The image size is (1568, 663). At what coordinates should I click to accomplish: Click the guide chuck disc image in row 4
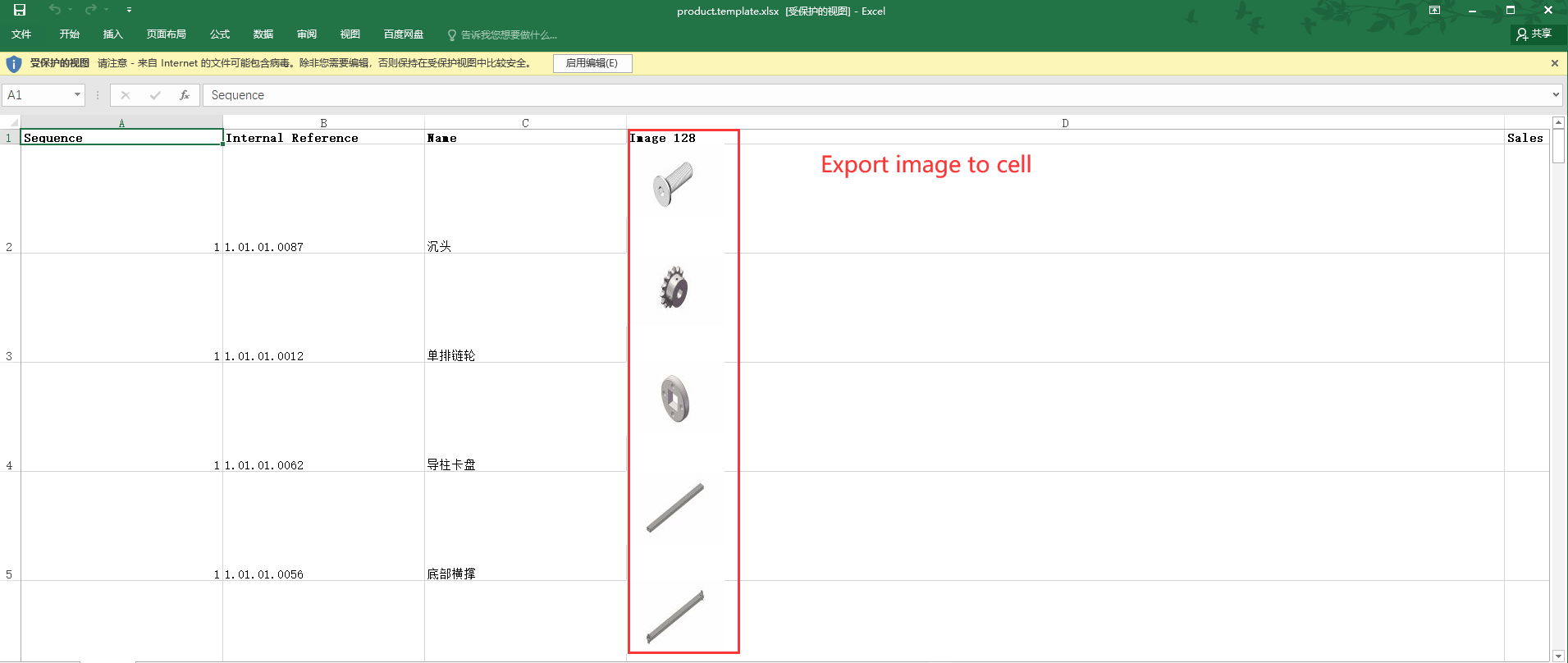[x=675, y=399]
